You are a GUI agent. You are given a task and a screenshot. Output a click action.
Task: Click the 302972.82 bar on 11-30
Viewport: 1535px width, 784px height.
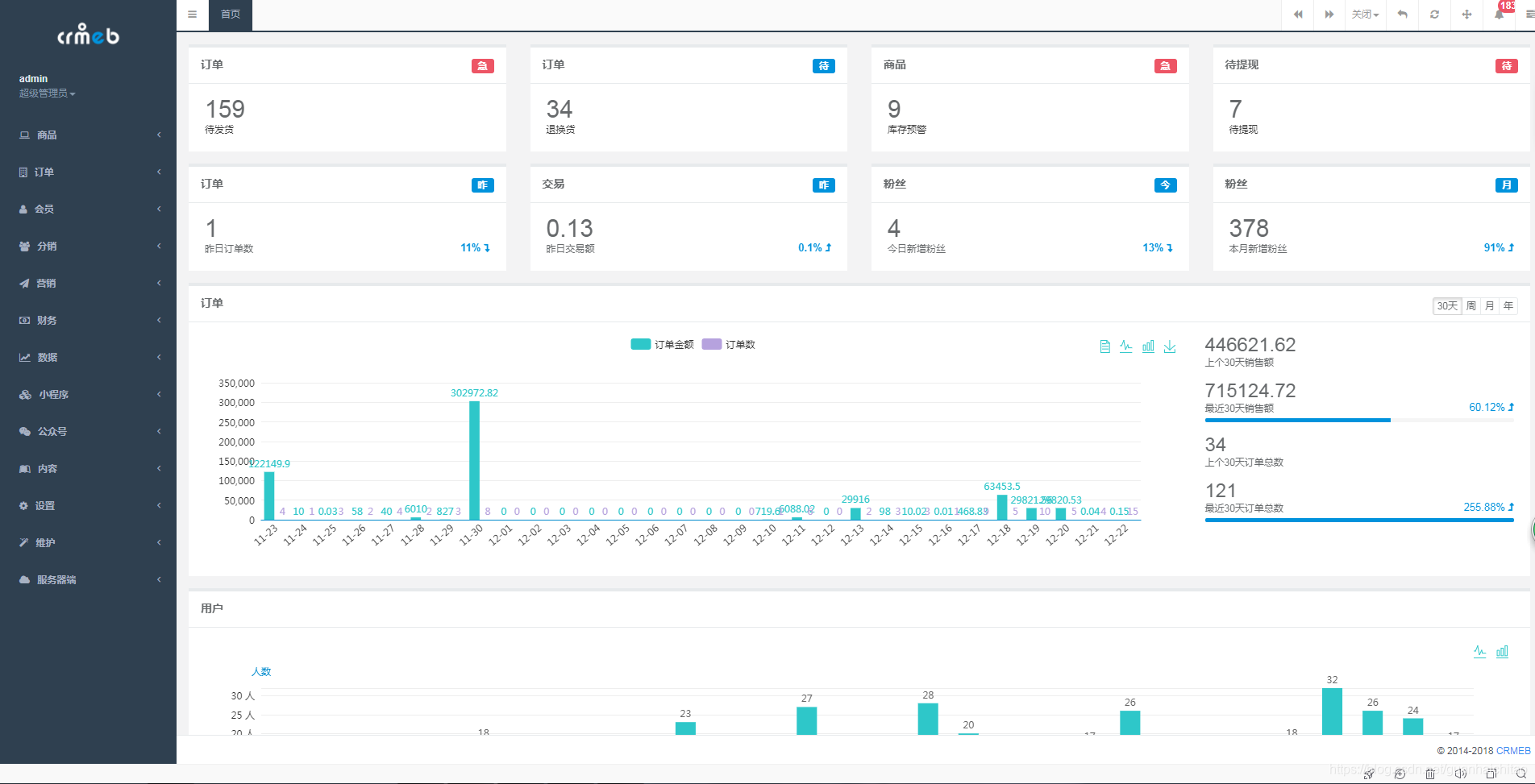pyautogui.click(x=474, y=460)
